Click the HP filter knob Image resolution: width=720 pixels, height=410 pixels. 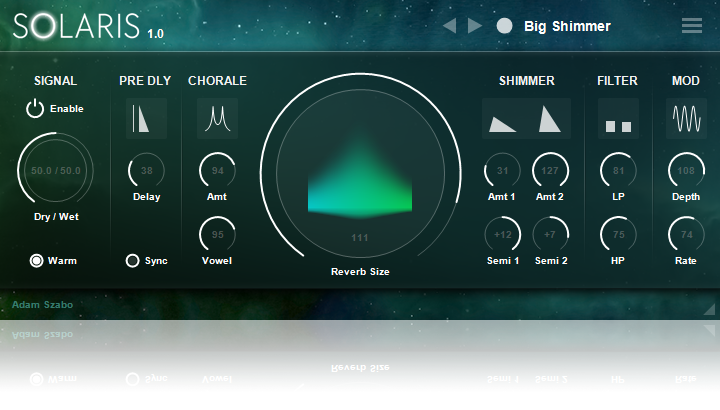[618, 235]
